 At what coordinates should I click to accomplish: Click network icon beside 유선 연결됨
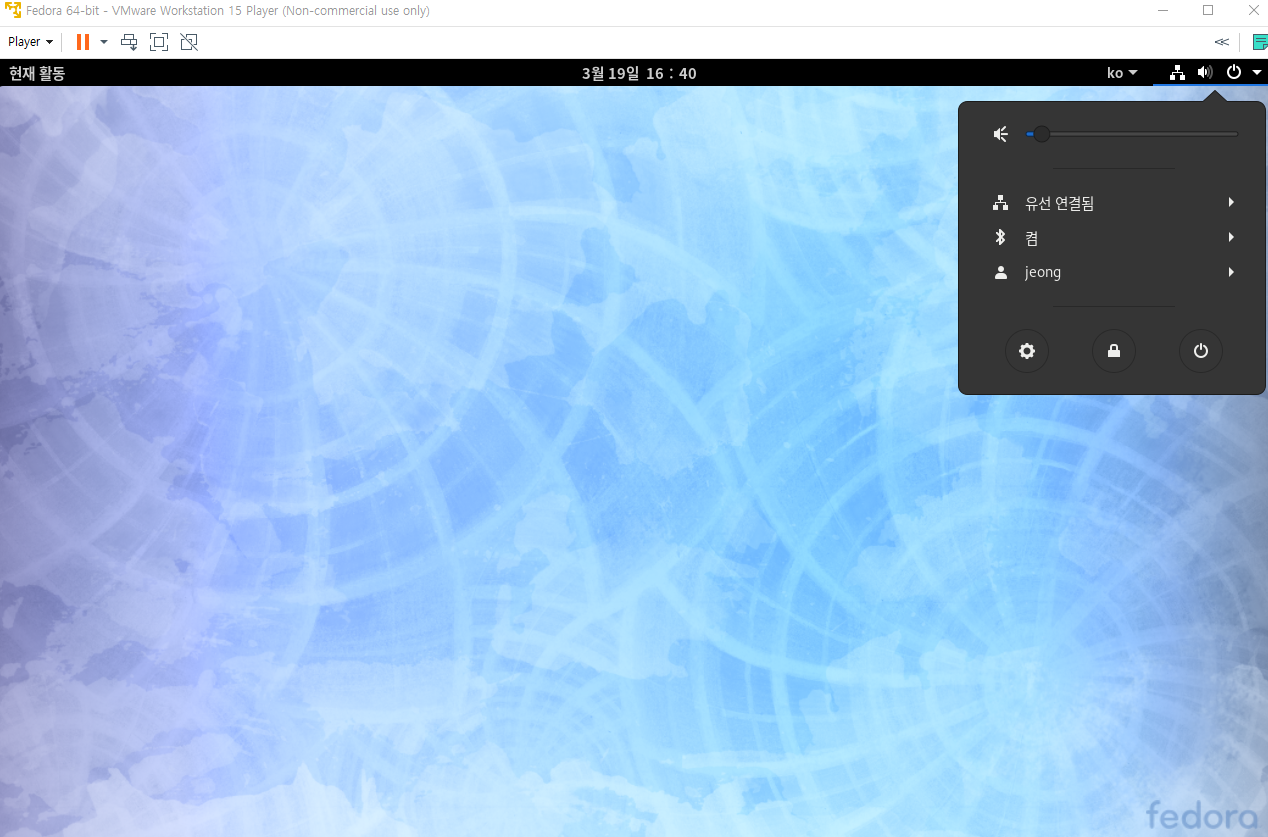(x=1000, y=203)
